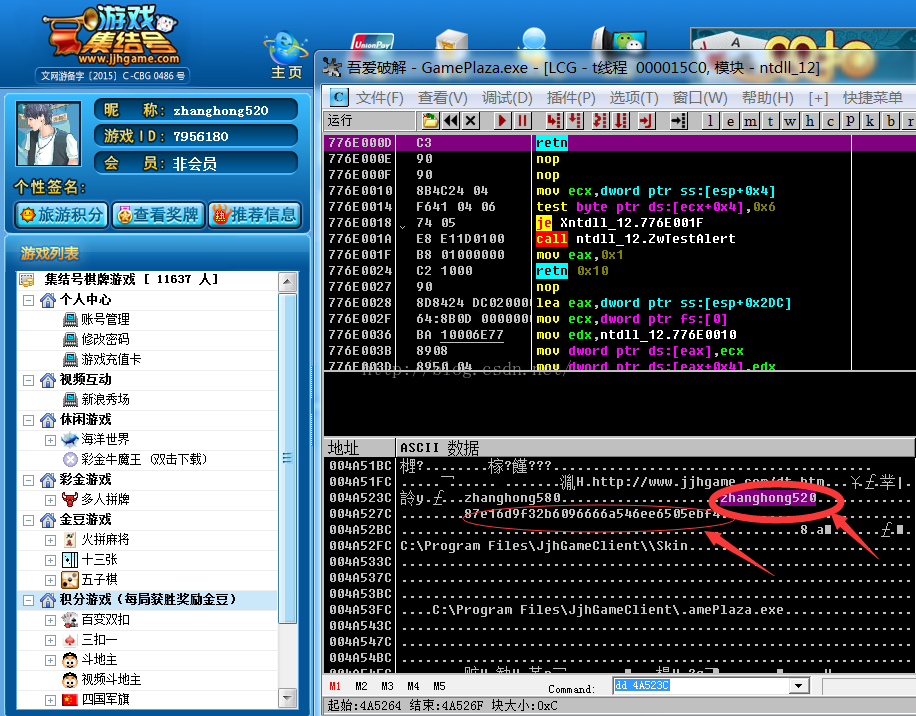Show windows list with the 'w' button
This screenshot has width=916, height=716.
[790, 121]
